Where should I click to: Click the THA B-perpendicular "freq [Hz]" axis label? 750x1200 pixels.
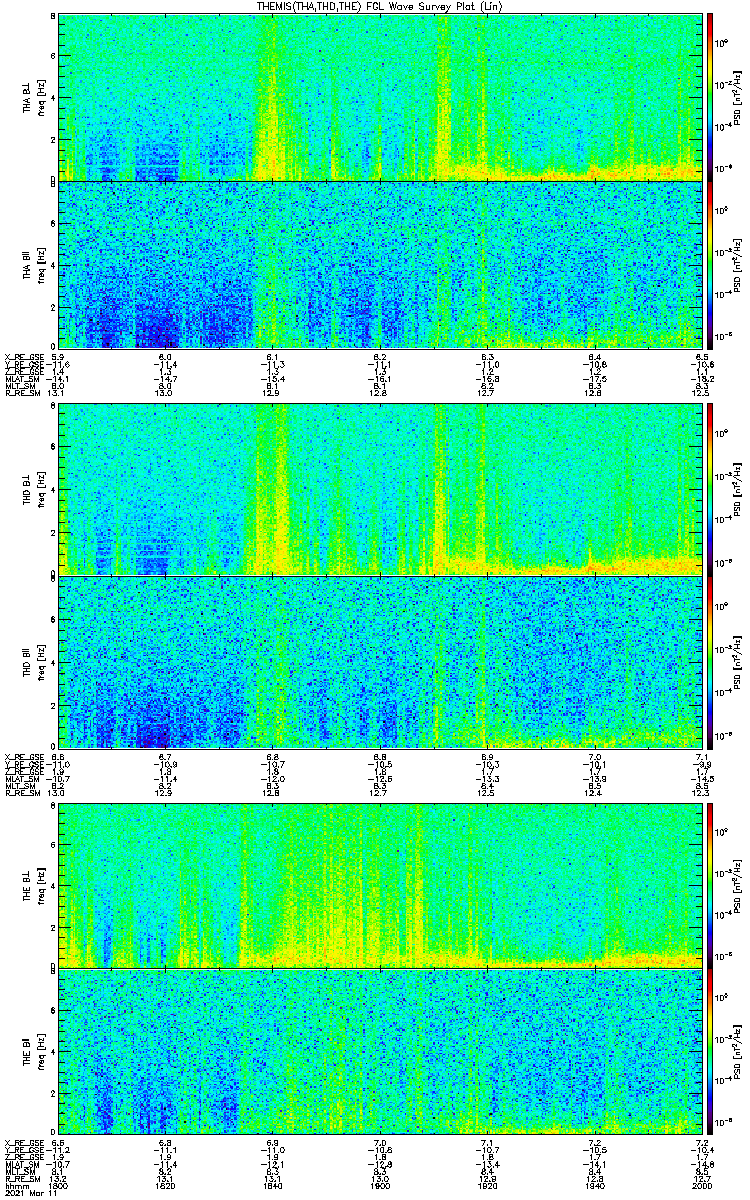click(42, 97)
